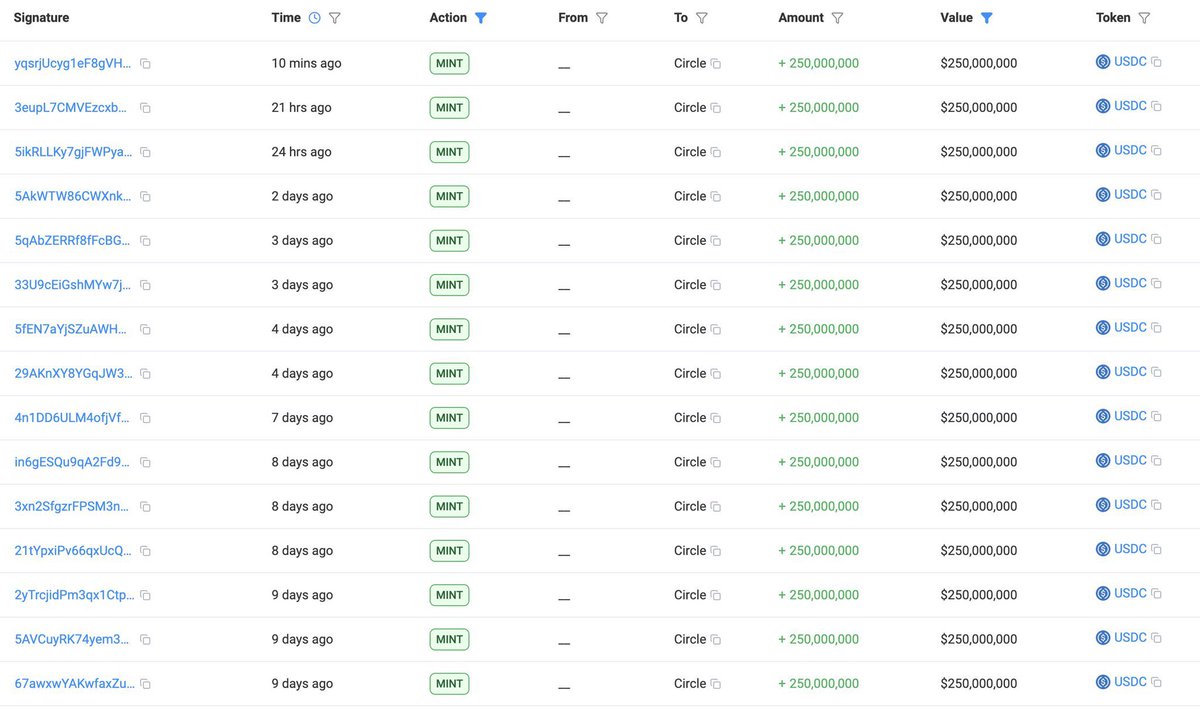This screenshot has width=1200, height=708.
Task: Open transaction 5ikRLLKy7gjFWPya
Action: [73, 152]
